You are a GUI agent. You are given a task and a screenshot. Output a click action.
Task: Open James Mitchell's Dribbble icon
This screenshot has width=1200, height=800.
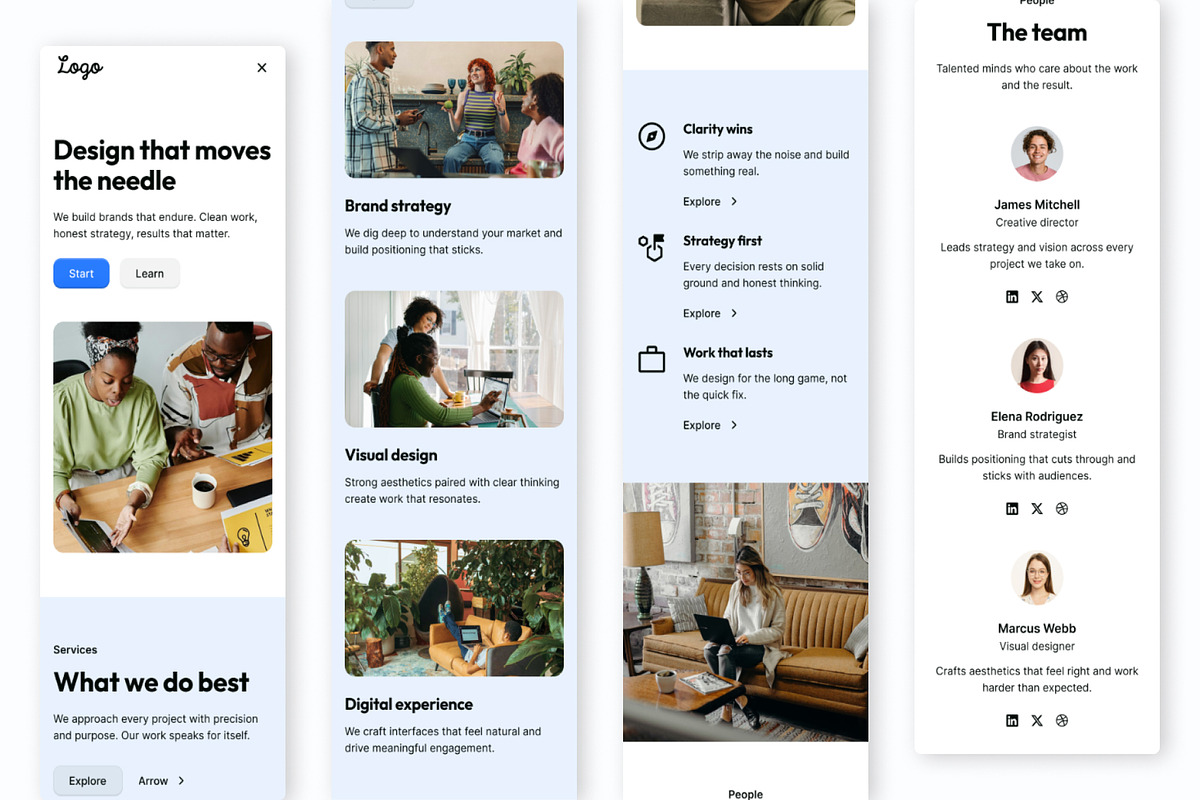tap(1062, 297)
